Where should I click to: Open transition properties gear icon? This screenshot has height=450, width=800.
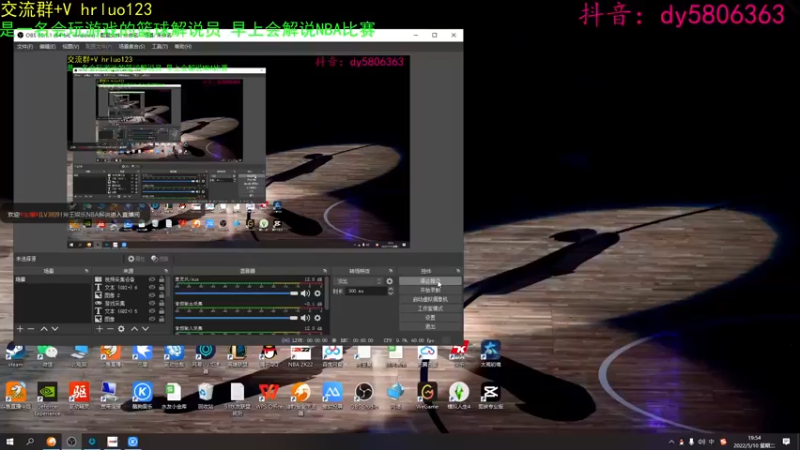coord(390,281)
